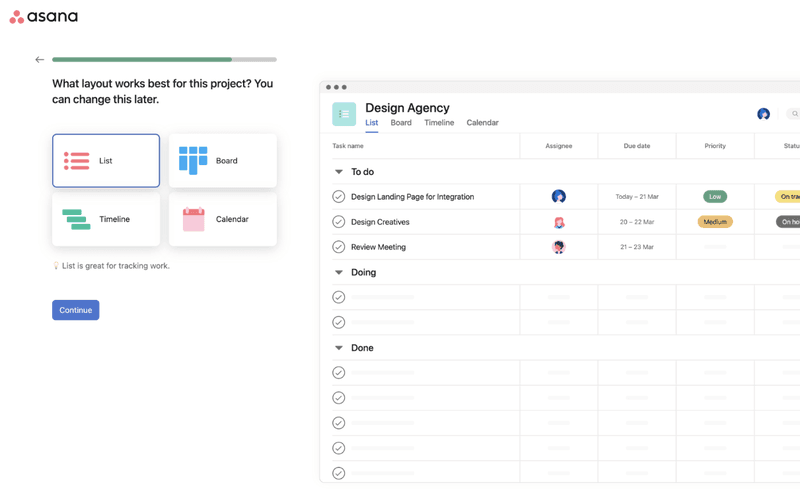Viewport: 800px width, 496px height.
Task: Select the List layout icon
Action: click(77, 161)
